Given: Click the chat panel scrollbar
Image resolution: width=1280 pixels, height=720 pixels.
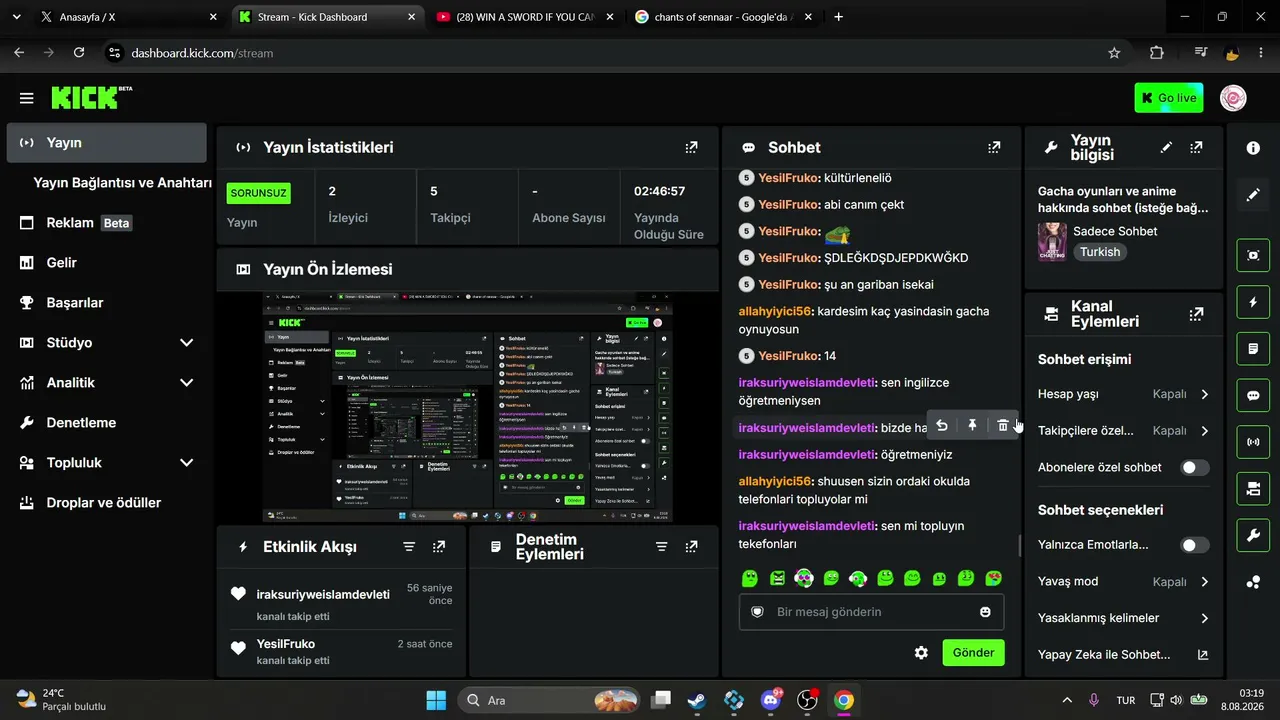Looking at the screenshot, I should (1019, 545).
